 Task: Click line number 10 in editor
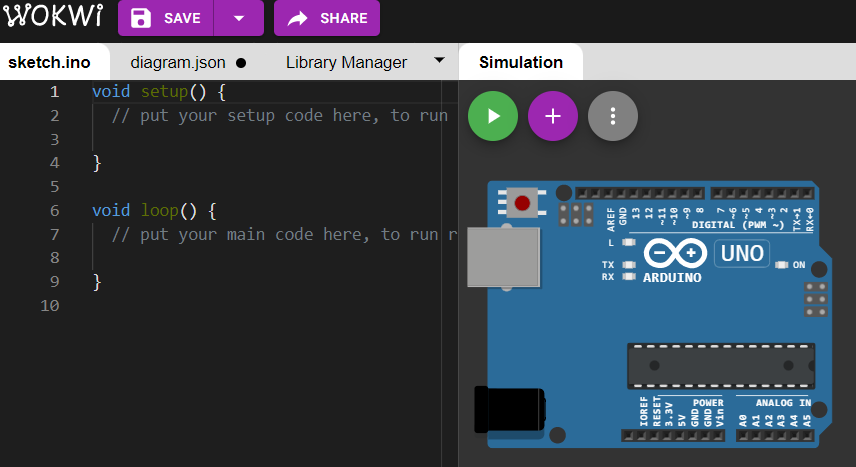click(x=50, y=305)
